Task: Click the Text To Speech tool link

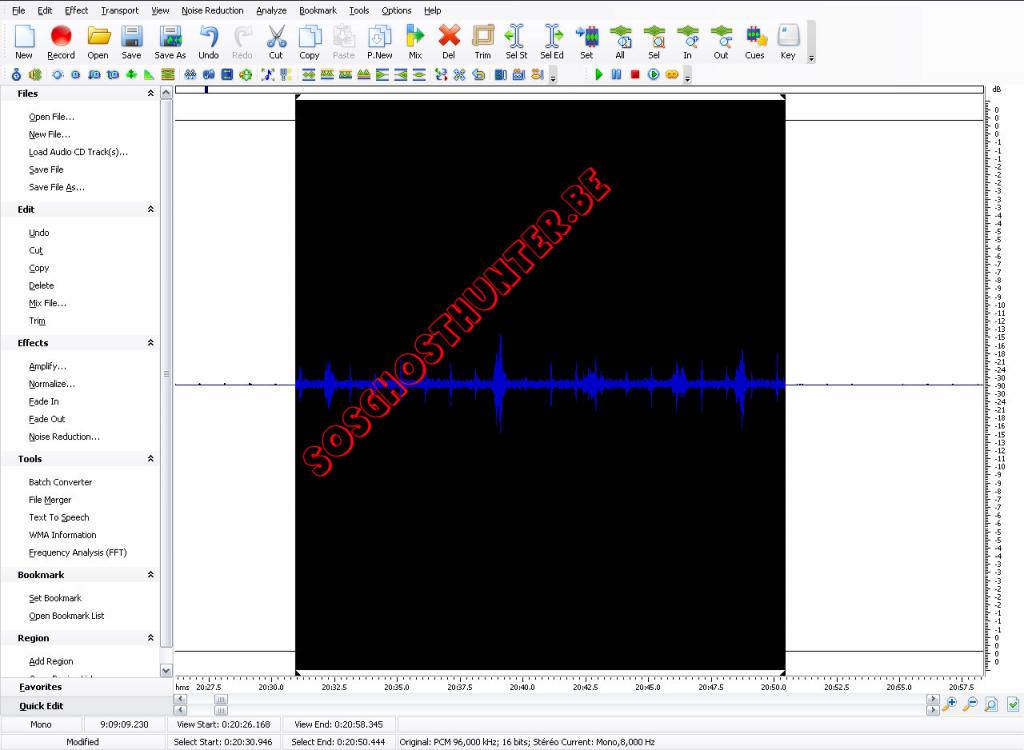Action: click(59, 517)
